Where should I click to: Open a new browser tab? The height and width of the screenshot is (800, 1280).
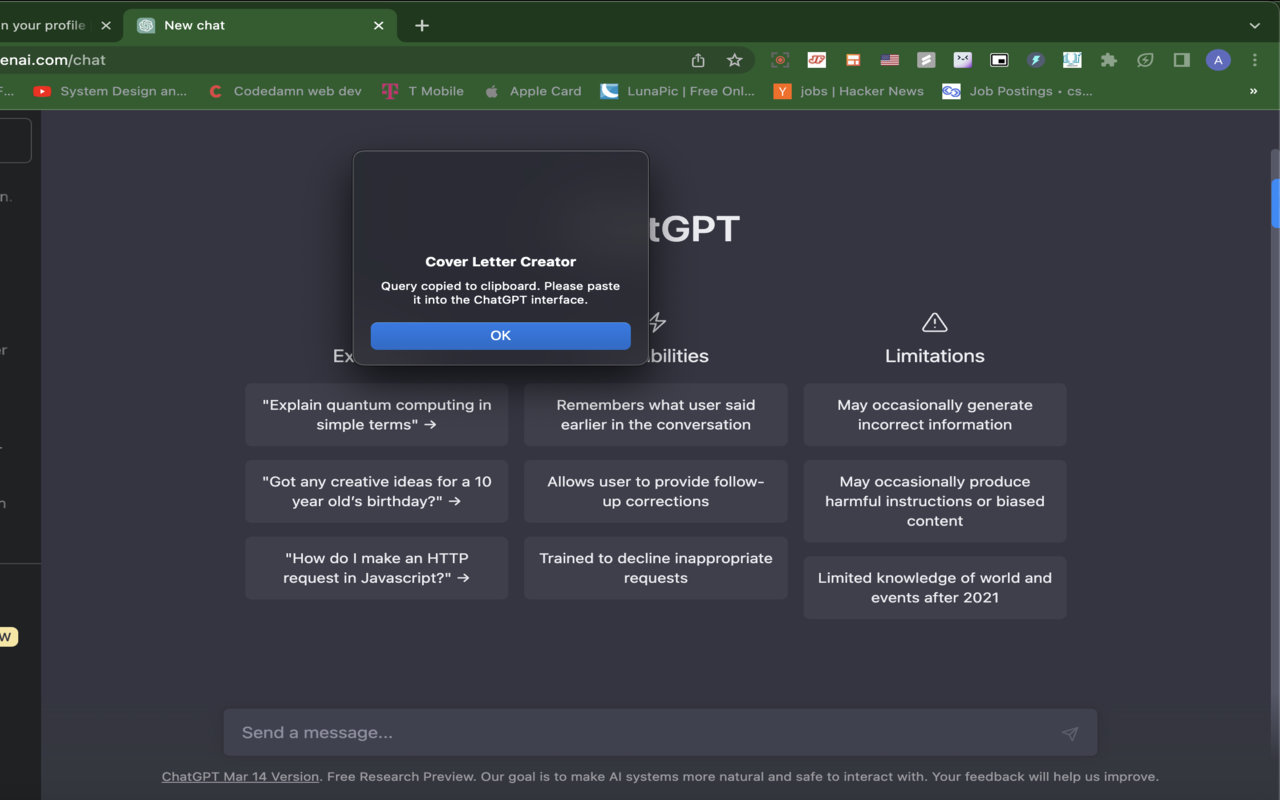pyautogui.click(x=422, y=26)
